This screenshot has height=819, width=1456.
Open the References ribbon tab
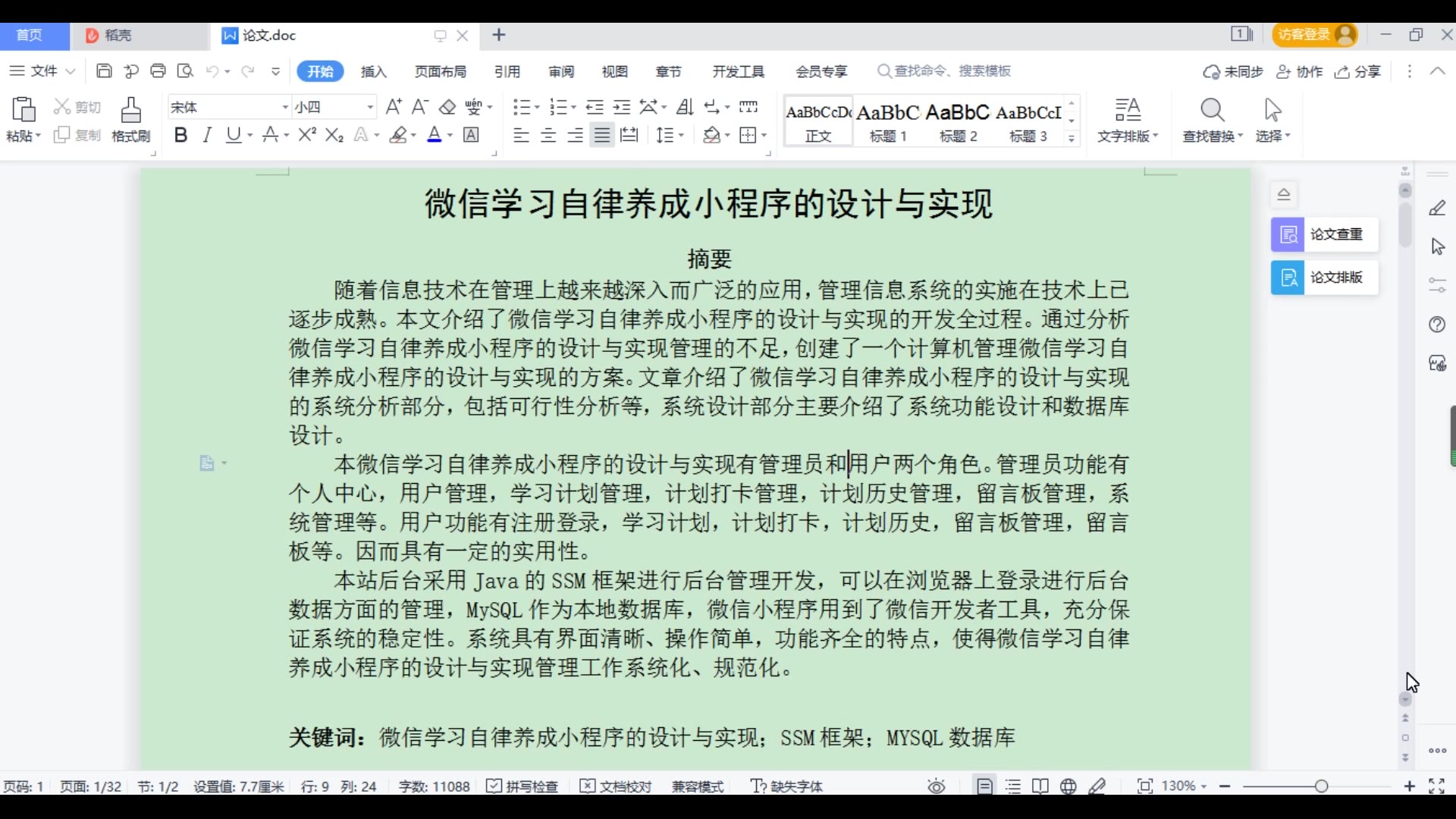coord(507,71)
